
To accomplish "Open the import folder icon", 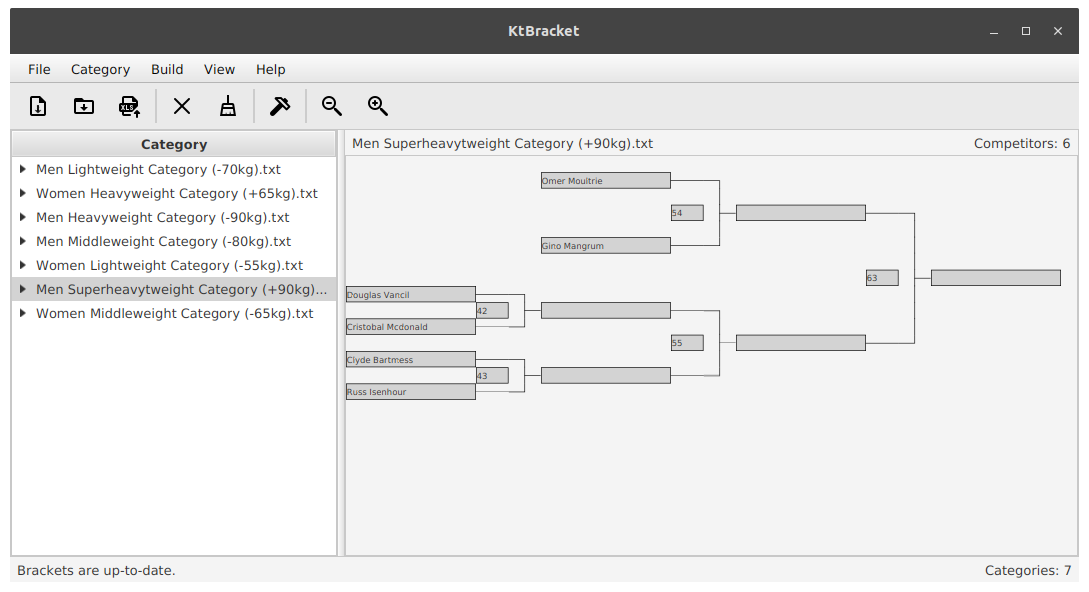I will (83, 105).
